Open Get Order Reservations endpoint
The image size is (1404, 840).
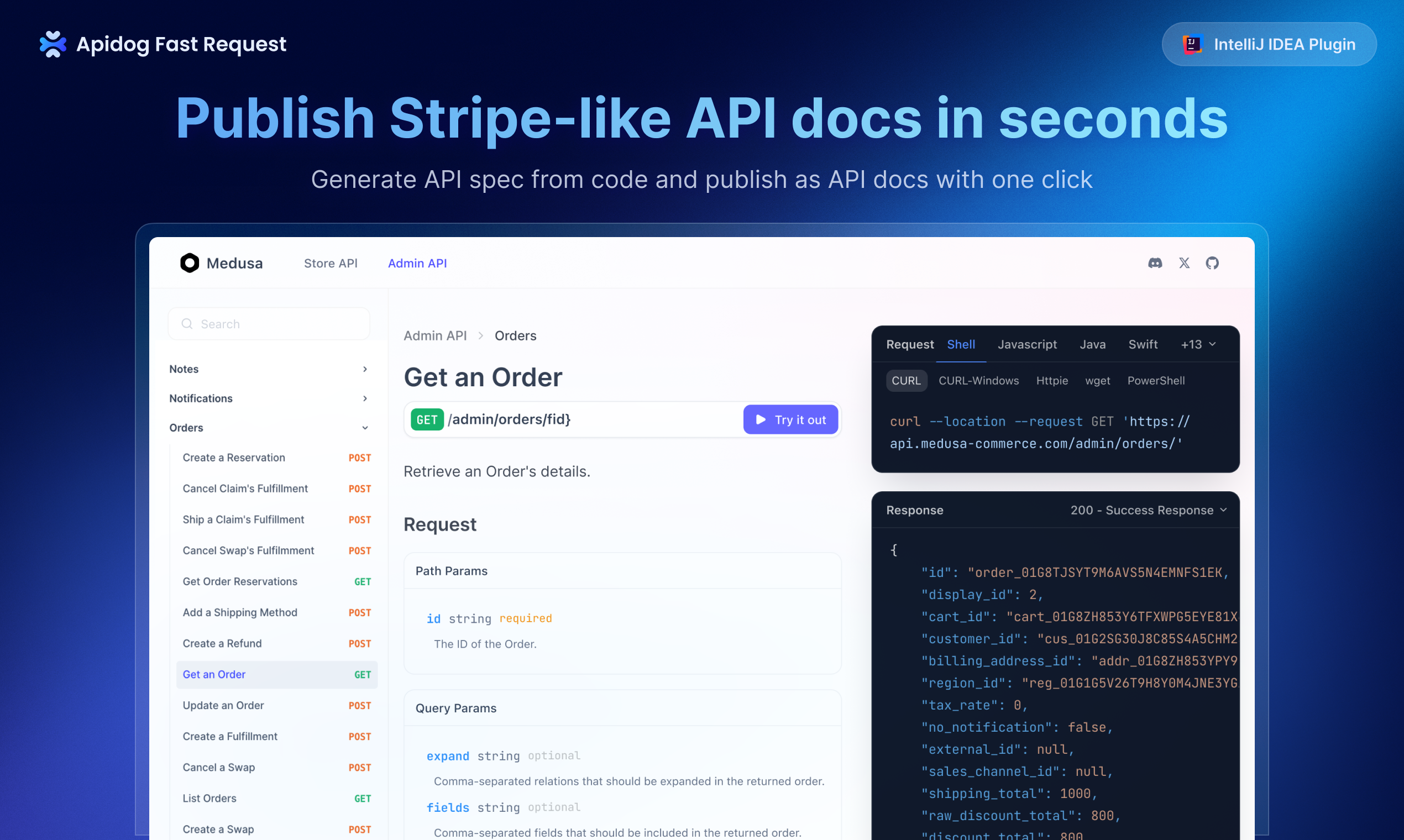tap(277, 582)
